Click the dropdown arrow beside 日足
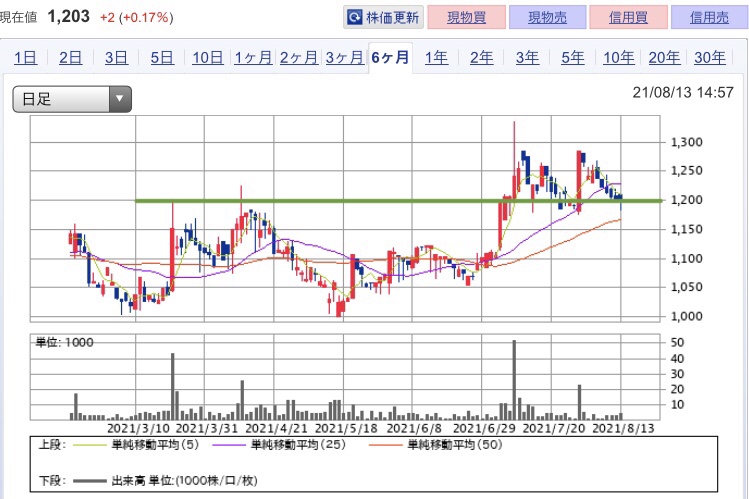Screen dimensions: 749x499 tap(119, 99)
